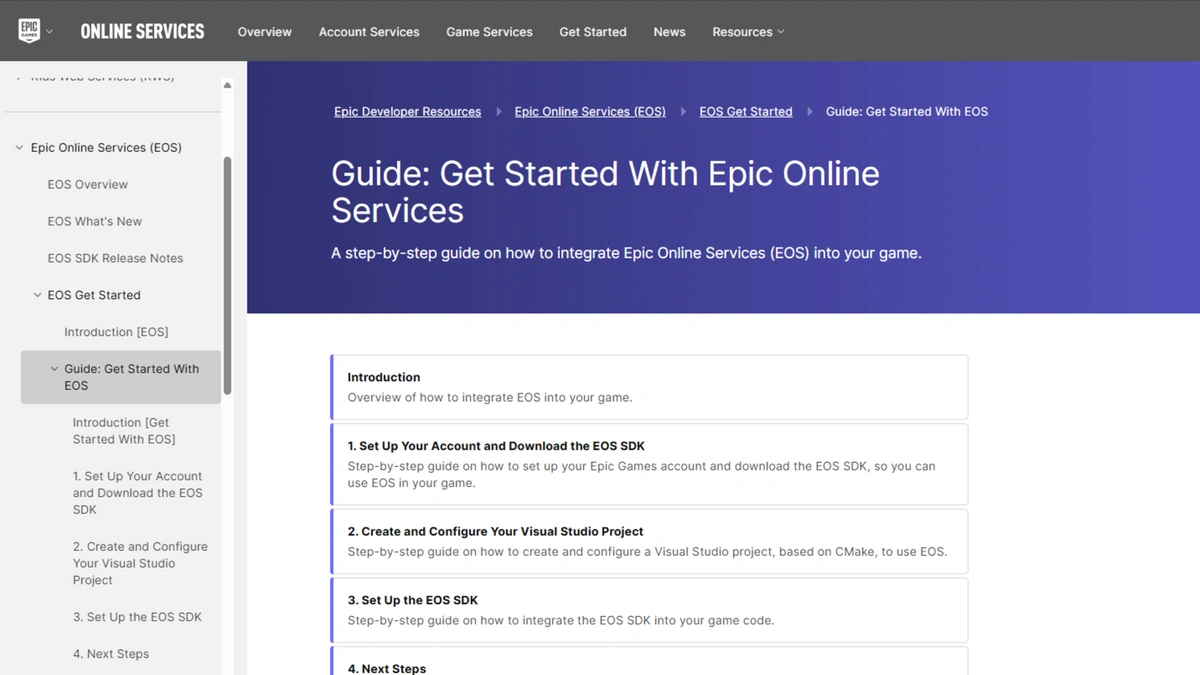Navigate to EOS Get Started breadcrumb link

point(745,112)
